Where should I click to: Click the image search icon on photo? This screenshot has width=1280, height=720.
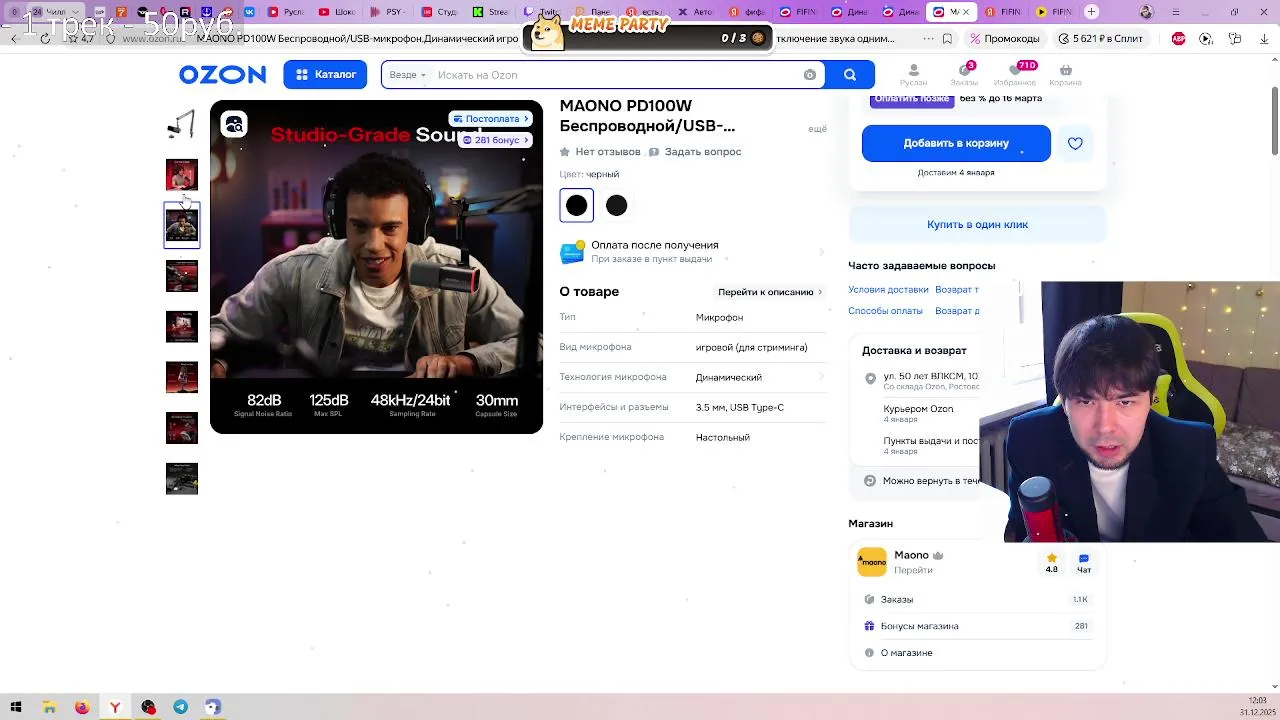coord(234,124)
